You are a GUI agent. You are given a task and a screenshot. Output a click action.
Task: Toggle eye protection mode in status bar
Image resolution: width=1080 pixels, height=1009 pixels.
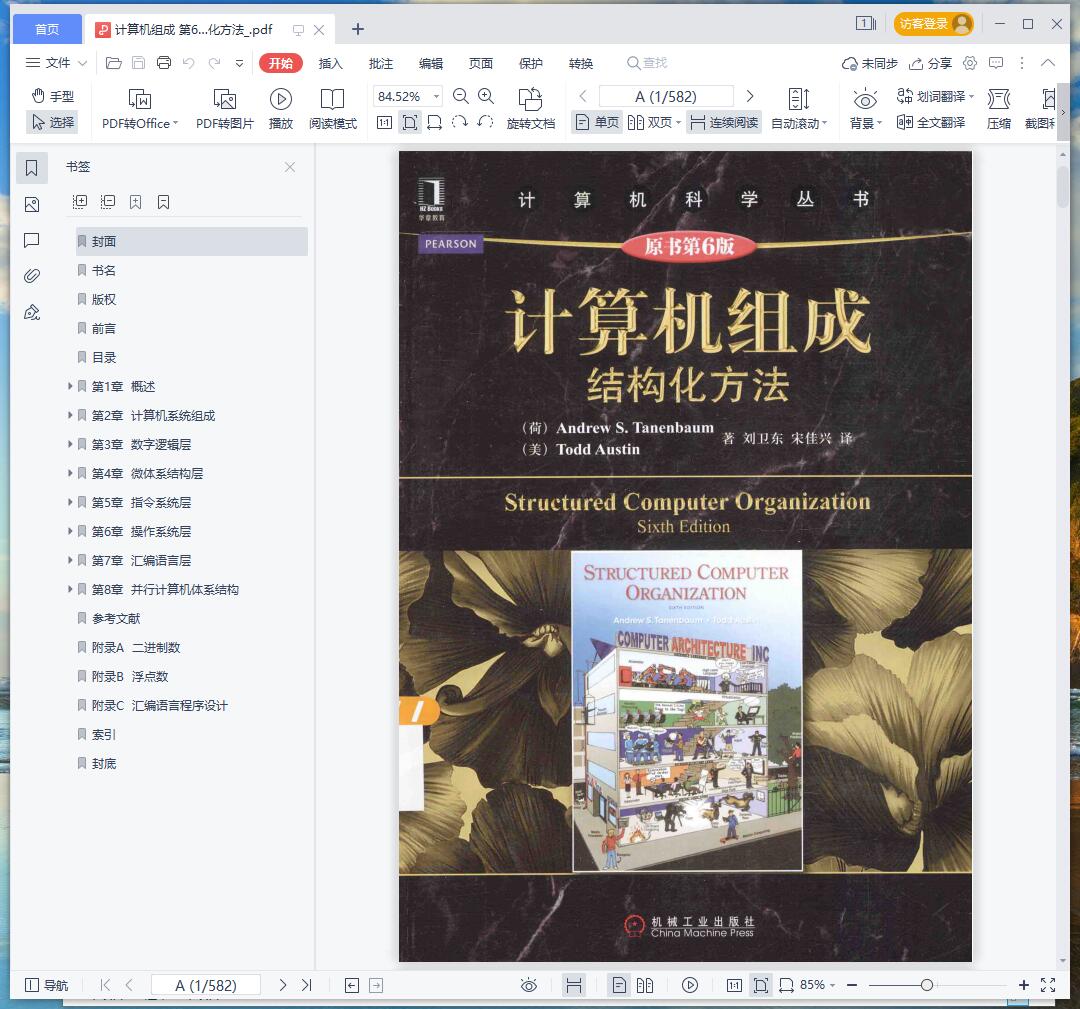(528, 985)
